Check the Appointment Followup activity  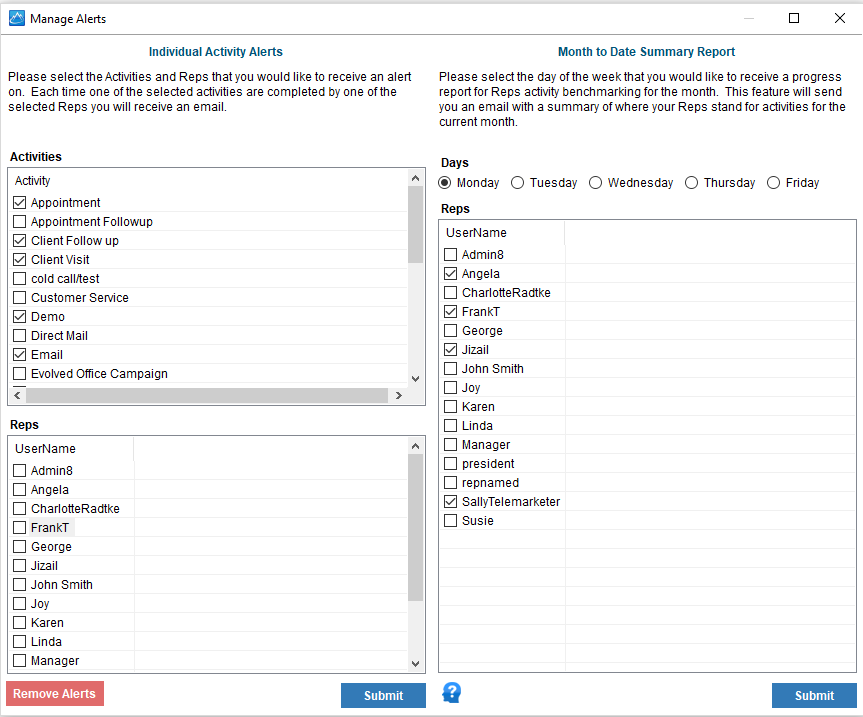point(20,222)
